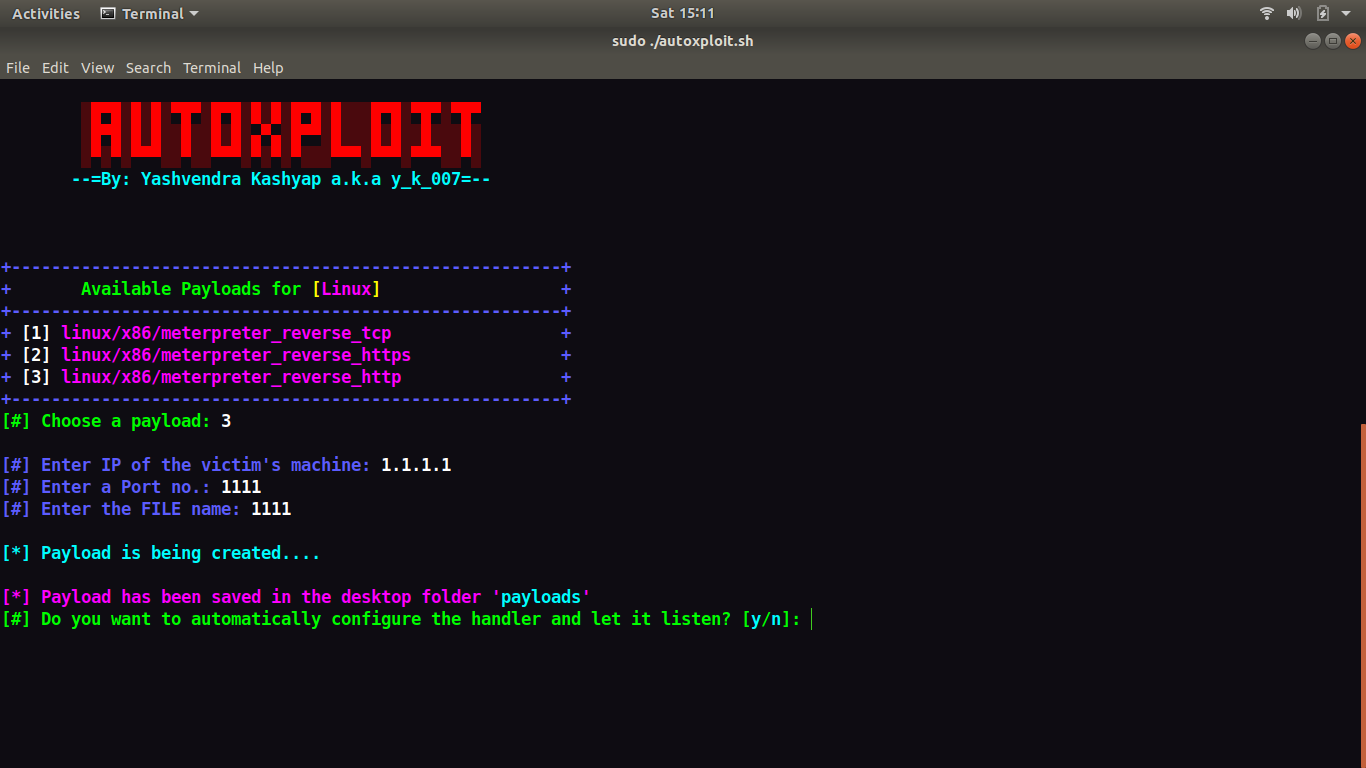Open the Search menu
1366x768 pixels.
pyautogui.click(x=148, y=68)
